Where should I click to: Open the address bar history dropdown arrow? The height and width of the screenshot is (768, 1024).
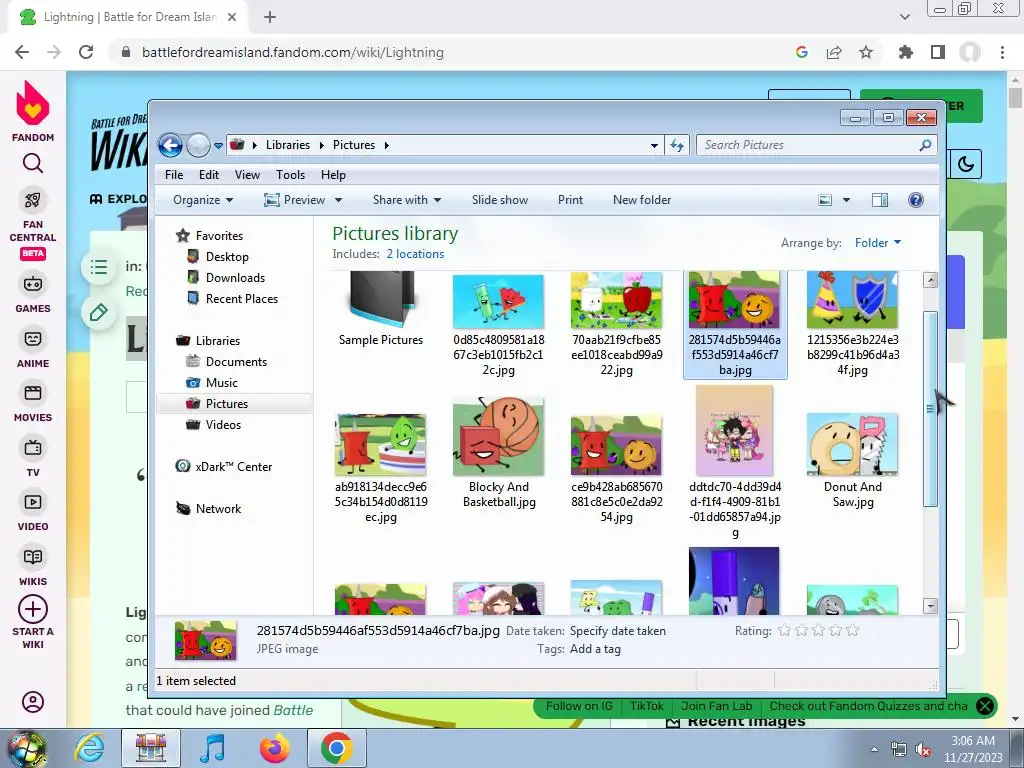pos(654,146)
